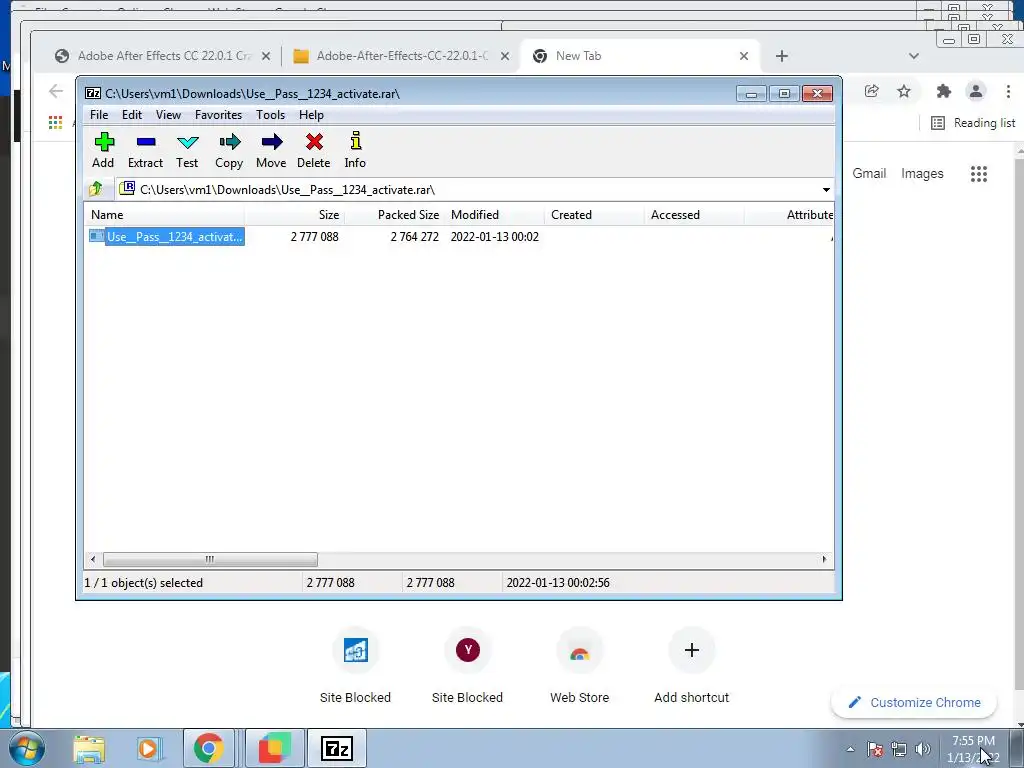1024x768 pixels.
Task: Click the volume speaker tray icon
Action: coord(923,749)
